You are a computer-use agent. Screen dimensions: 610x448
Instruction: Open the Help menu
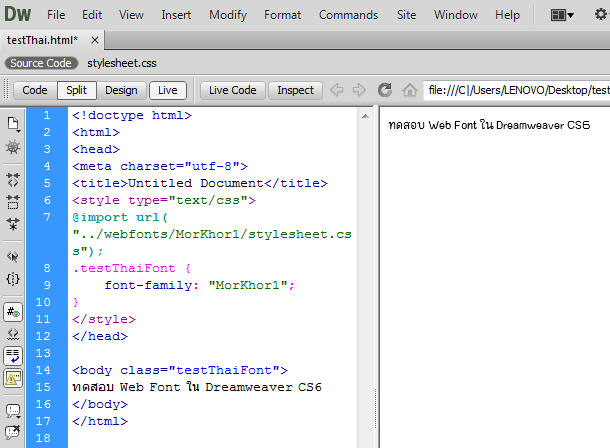tap(507, 15)
